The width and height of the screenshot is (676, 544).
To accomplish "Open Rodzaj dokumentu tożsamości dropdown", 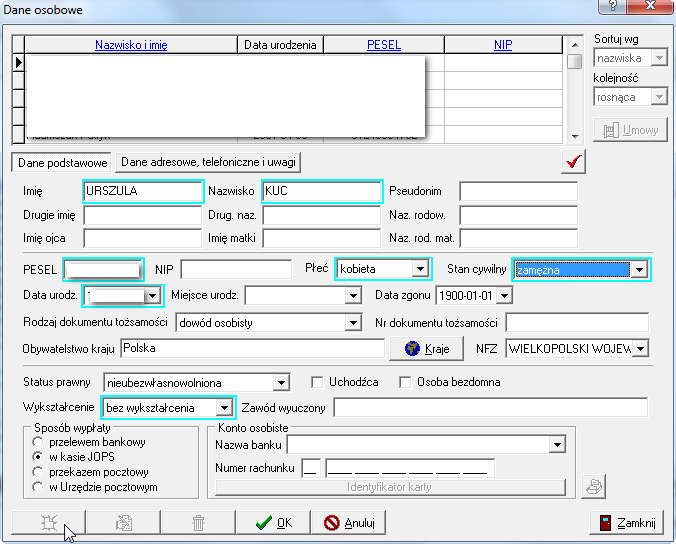I will (353, 322).
